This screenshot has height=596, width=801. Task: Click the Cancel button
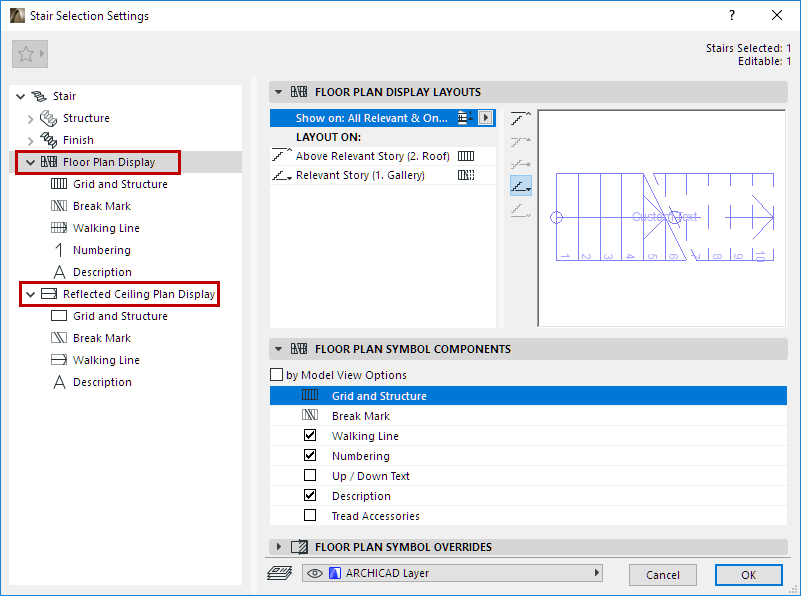[x=663, y=575]
